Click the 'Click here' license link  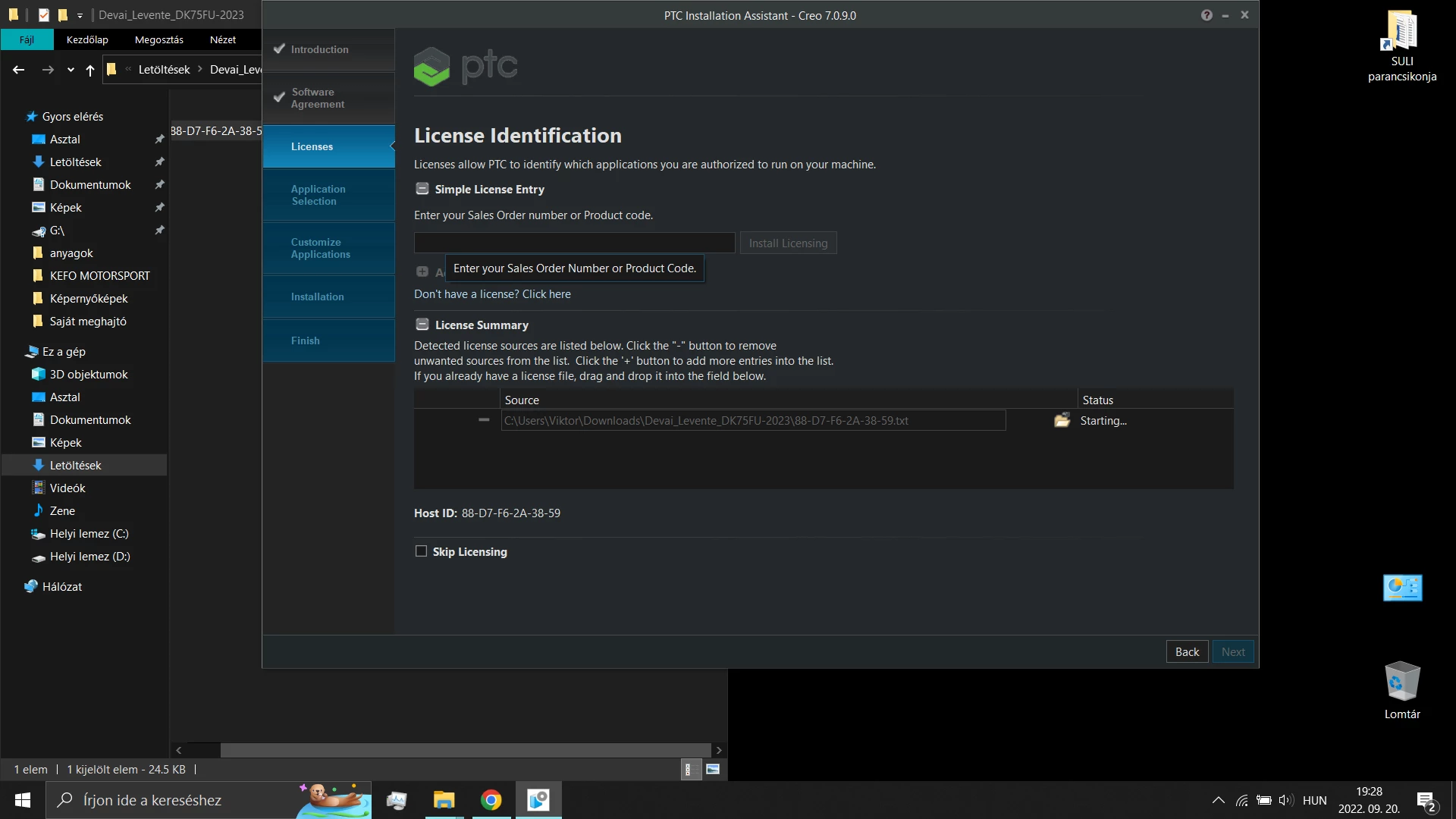(x=546, y=294)
